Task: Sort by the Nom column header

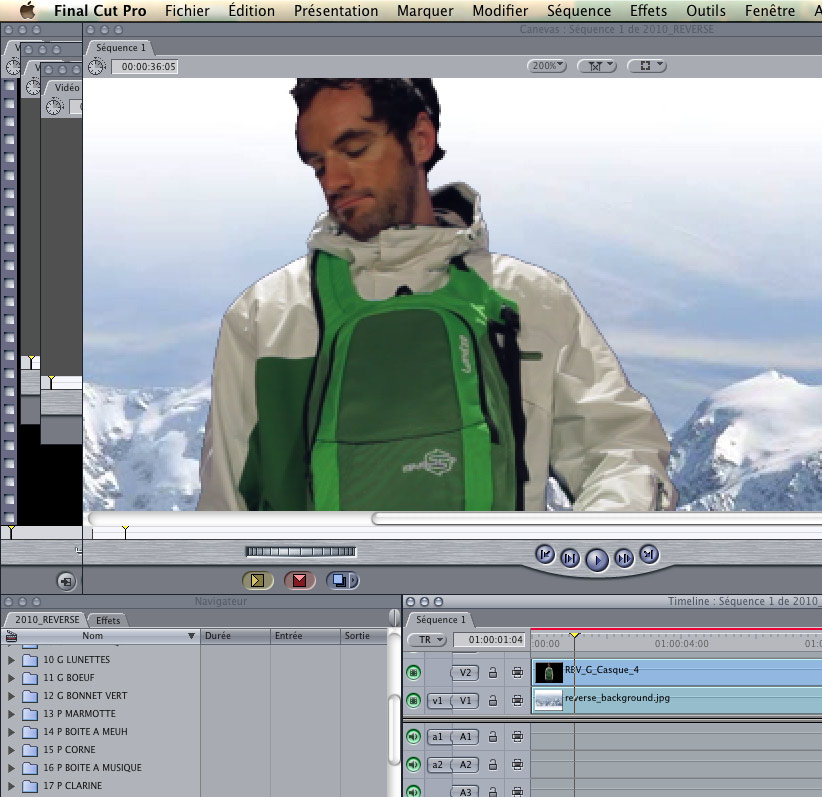Action: click(x=93, y=636)
